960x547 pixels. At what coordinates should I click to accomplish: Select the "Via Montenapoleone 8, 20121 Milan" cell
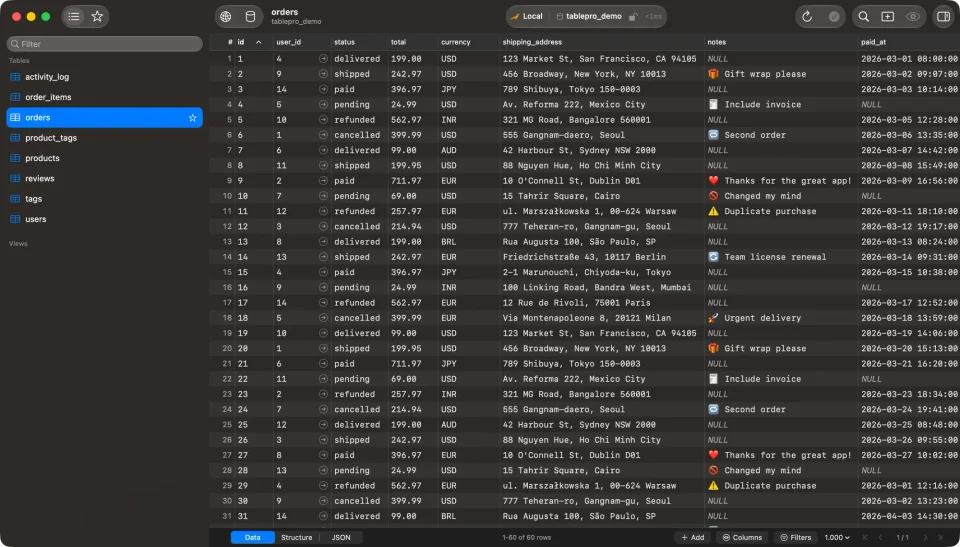[x=601, y=318]
